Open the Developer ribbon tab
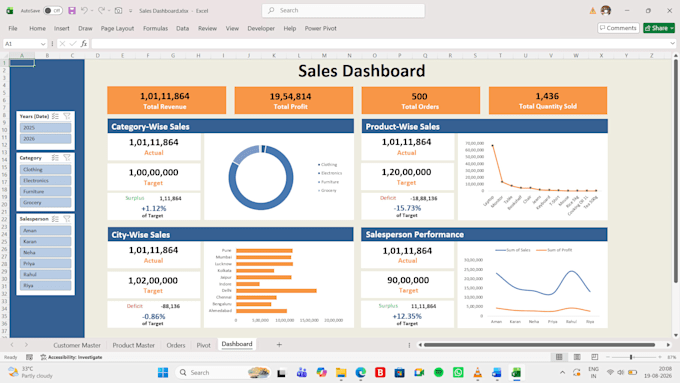Viewport: 680px width, 383px height. pos(261,28)
